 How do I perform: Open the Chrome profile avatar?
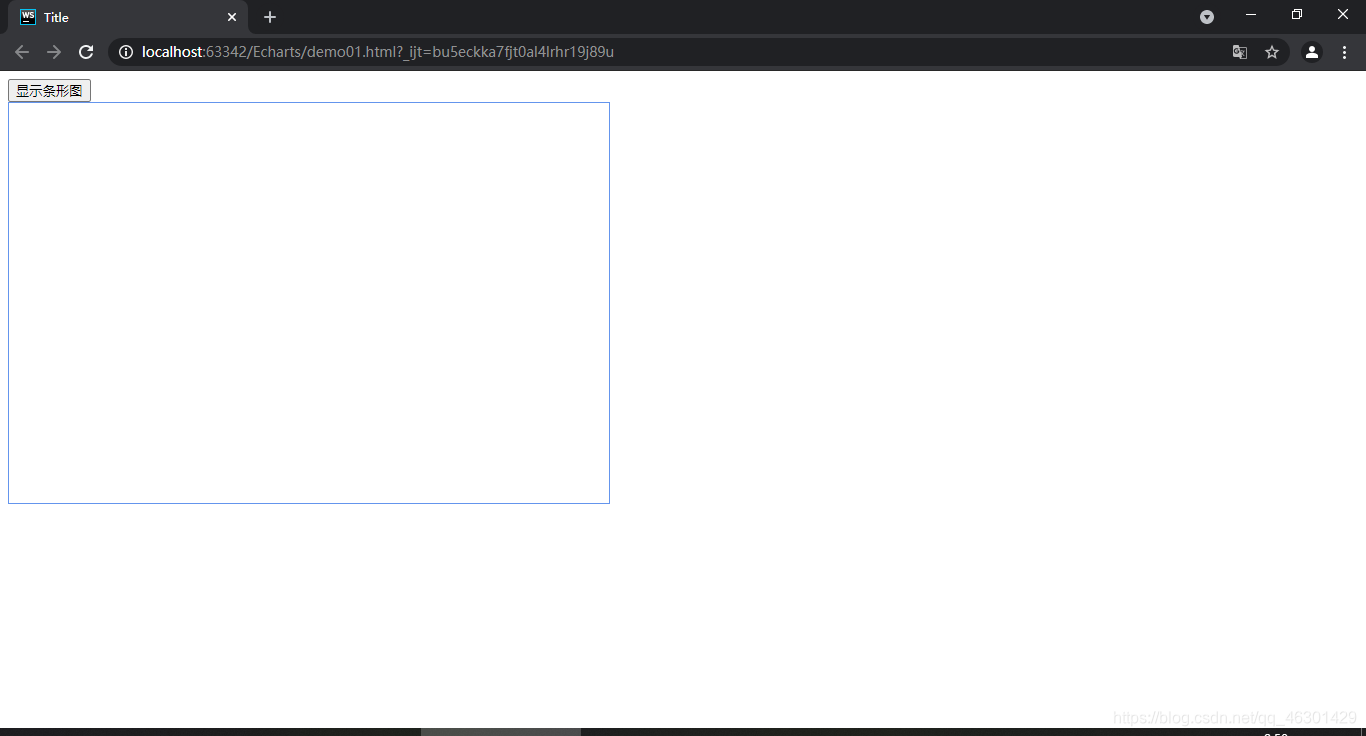tap(1312, 52)
